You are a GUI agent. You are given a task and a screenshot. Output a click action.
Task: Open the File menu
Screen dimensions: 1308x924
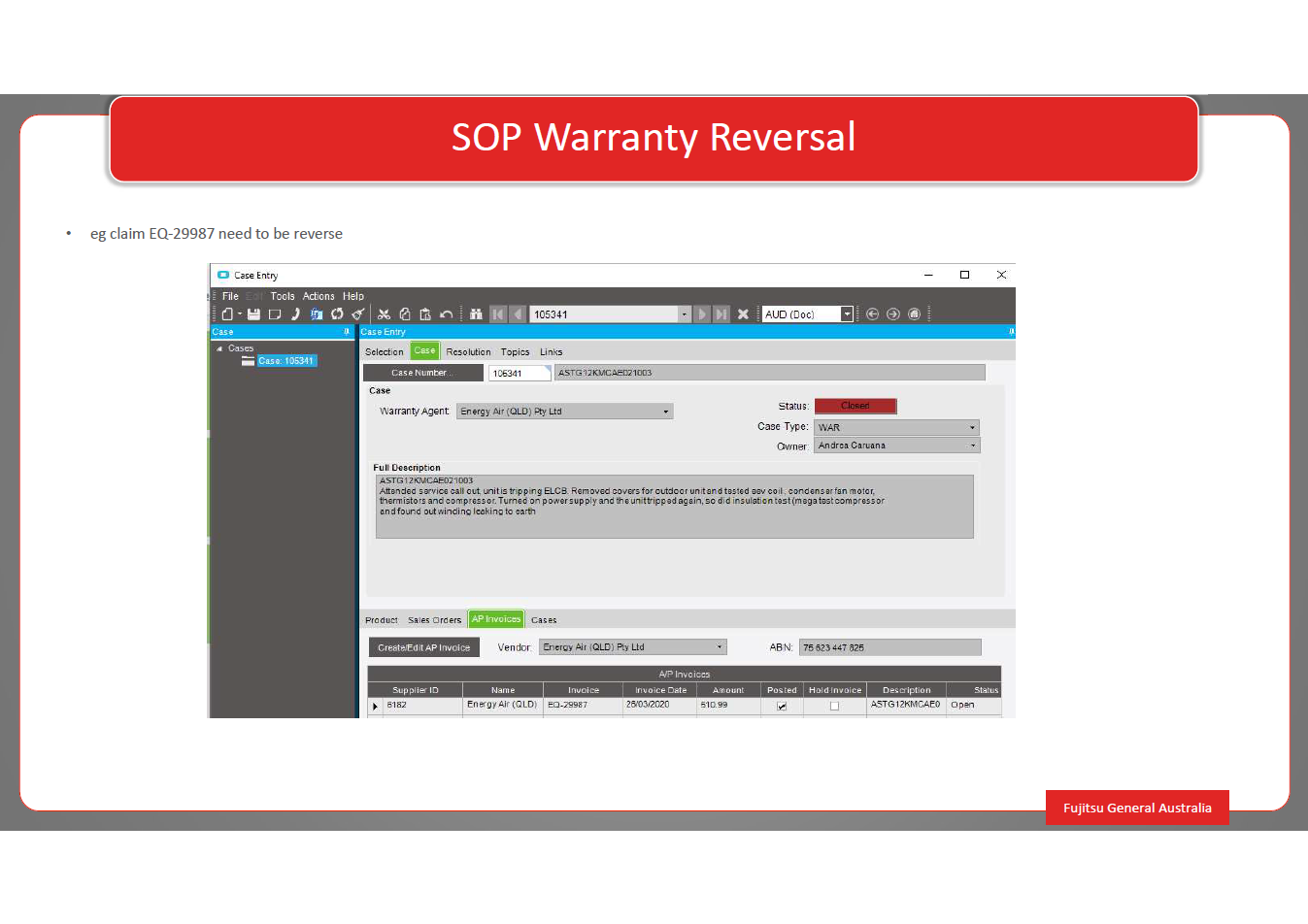tap(230, 296)
